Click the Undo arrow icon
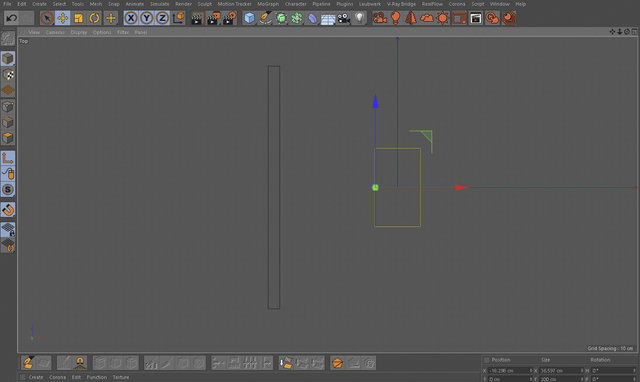Image resolution: width=640 pixels, height=382 pixels. click(x=11, y=18)
